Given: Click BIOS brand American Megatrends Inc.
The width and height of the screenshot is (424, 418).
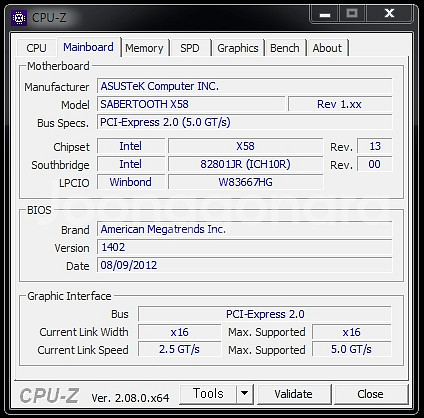Looking at the screenshot, I should [245, 229].
